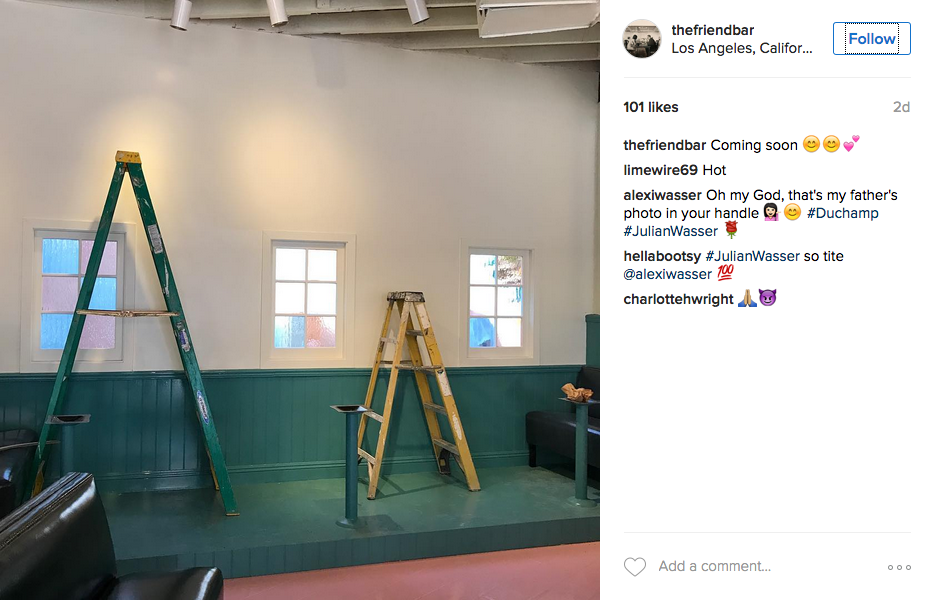Visit hellabootsy commenter profile
Image resolution: width=935 pixels, height=600 pixels.
(662, 256)
